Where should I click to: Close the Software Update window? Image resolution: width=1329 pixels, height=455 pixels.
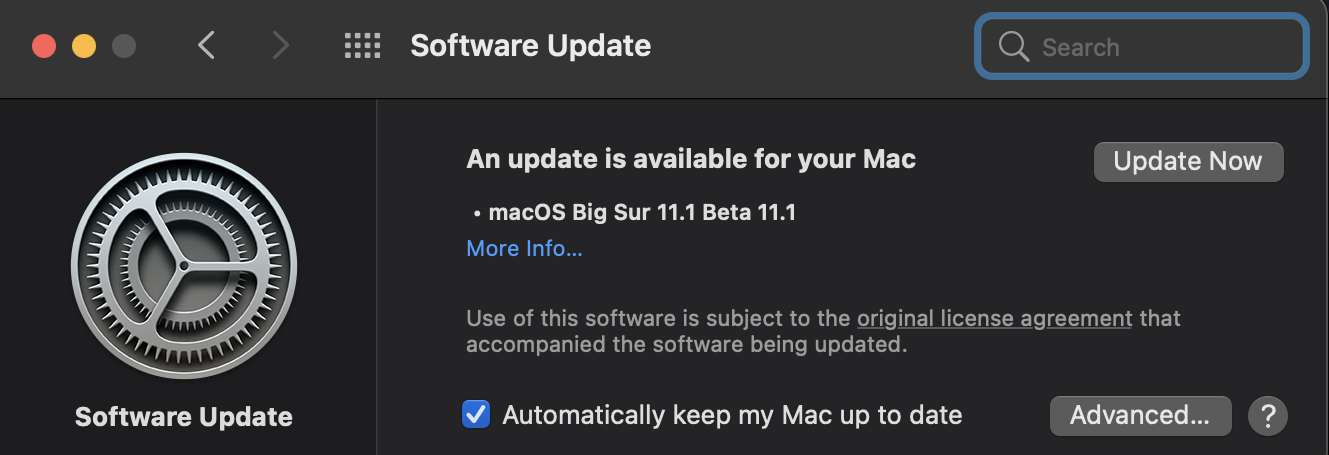tap(44, 46)
